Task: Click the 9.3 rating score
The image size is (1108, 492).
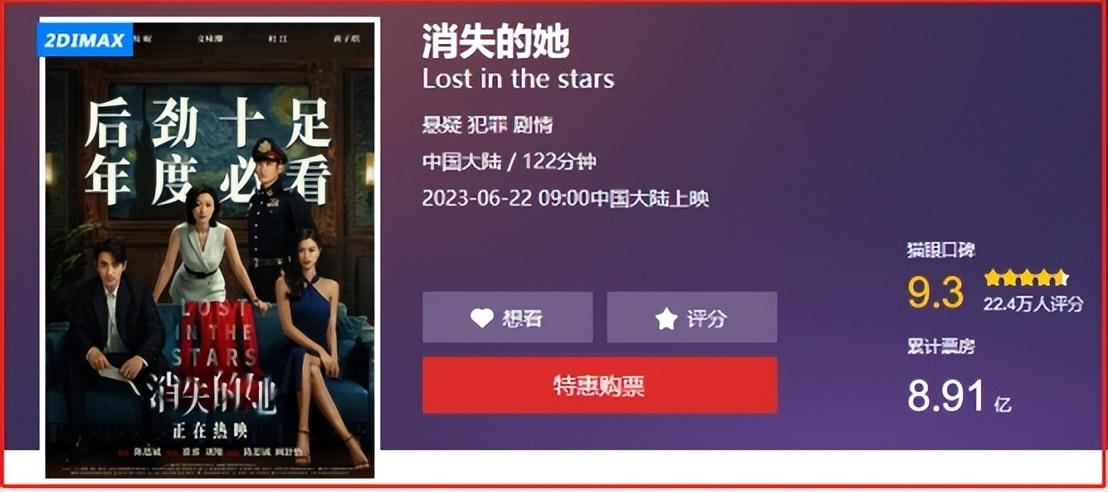Action: [936, 293]
